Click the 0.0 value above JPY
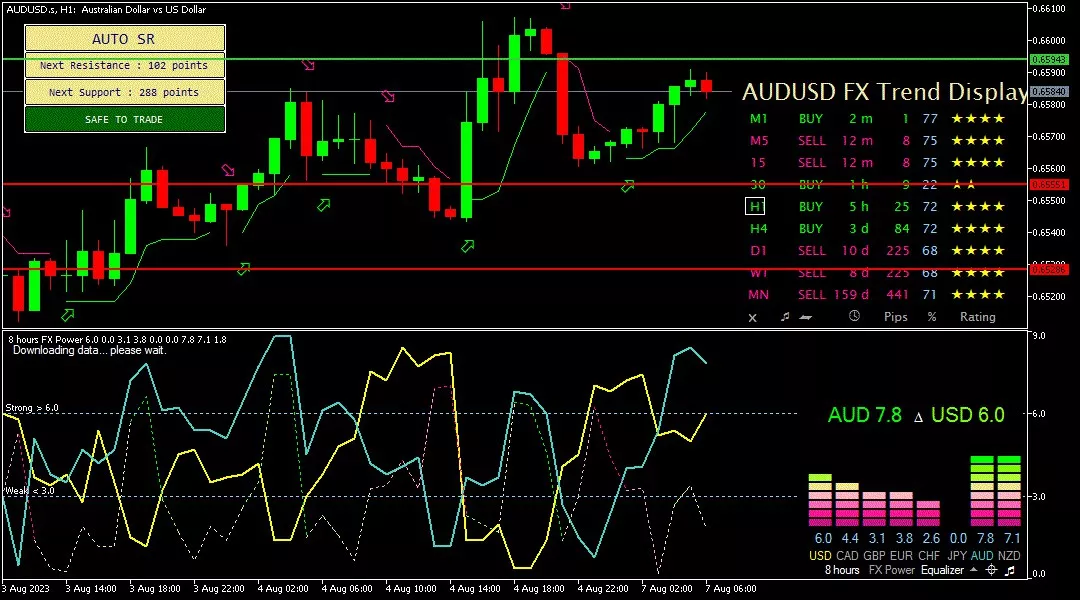Image resolution: width=1080 pixels, height=600 pixels. (x=958, y=538)
